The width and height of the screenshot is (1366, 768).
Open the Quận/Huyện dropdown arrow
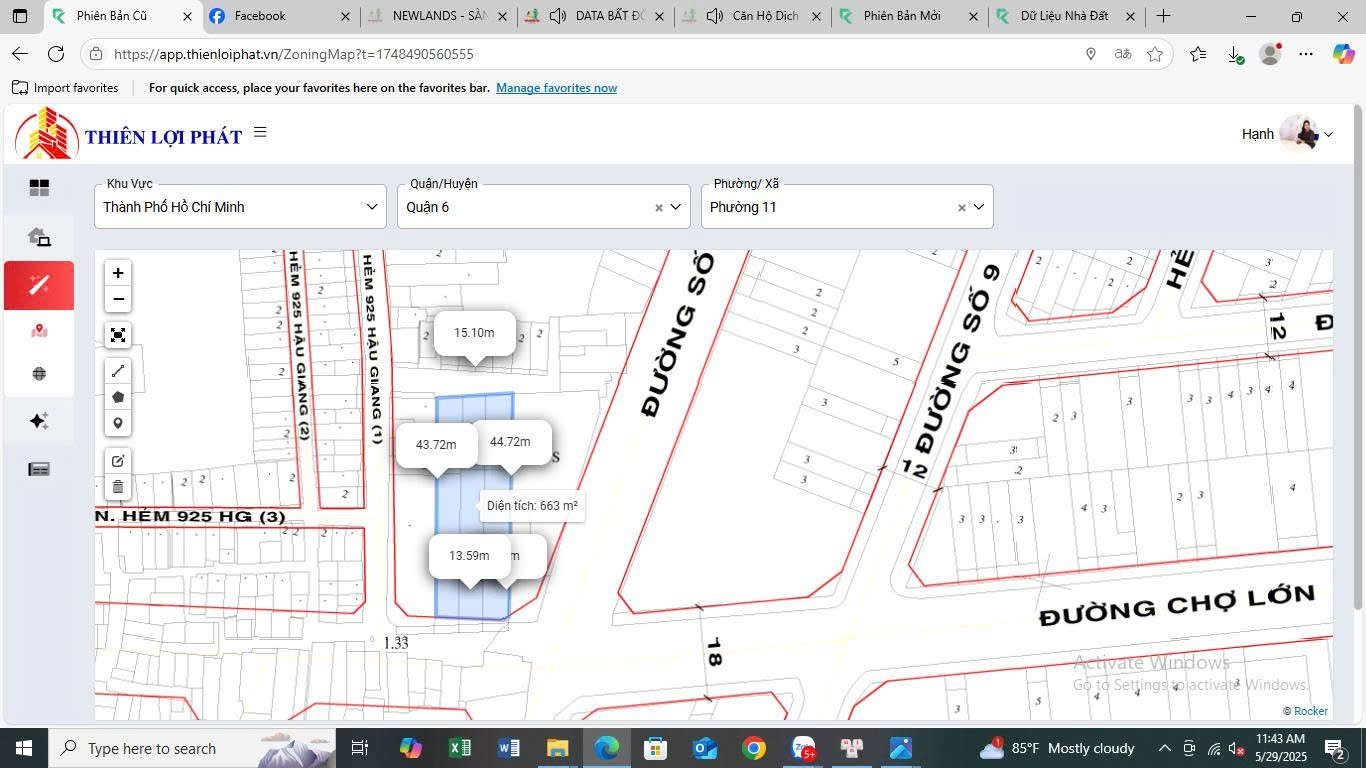[676, 207]
